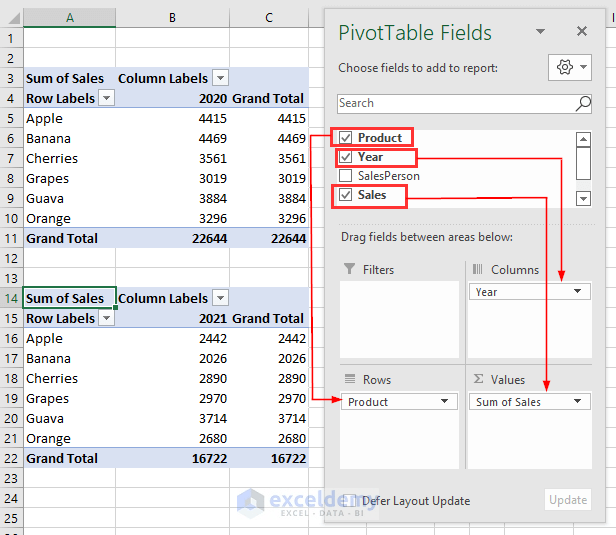The width and height of the screenshot is (616, 535).
Task: Select row 23 header
Action: [x=11, y=478]
